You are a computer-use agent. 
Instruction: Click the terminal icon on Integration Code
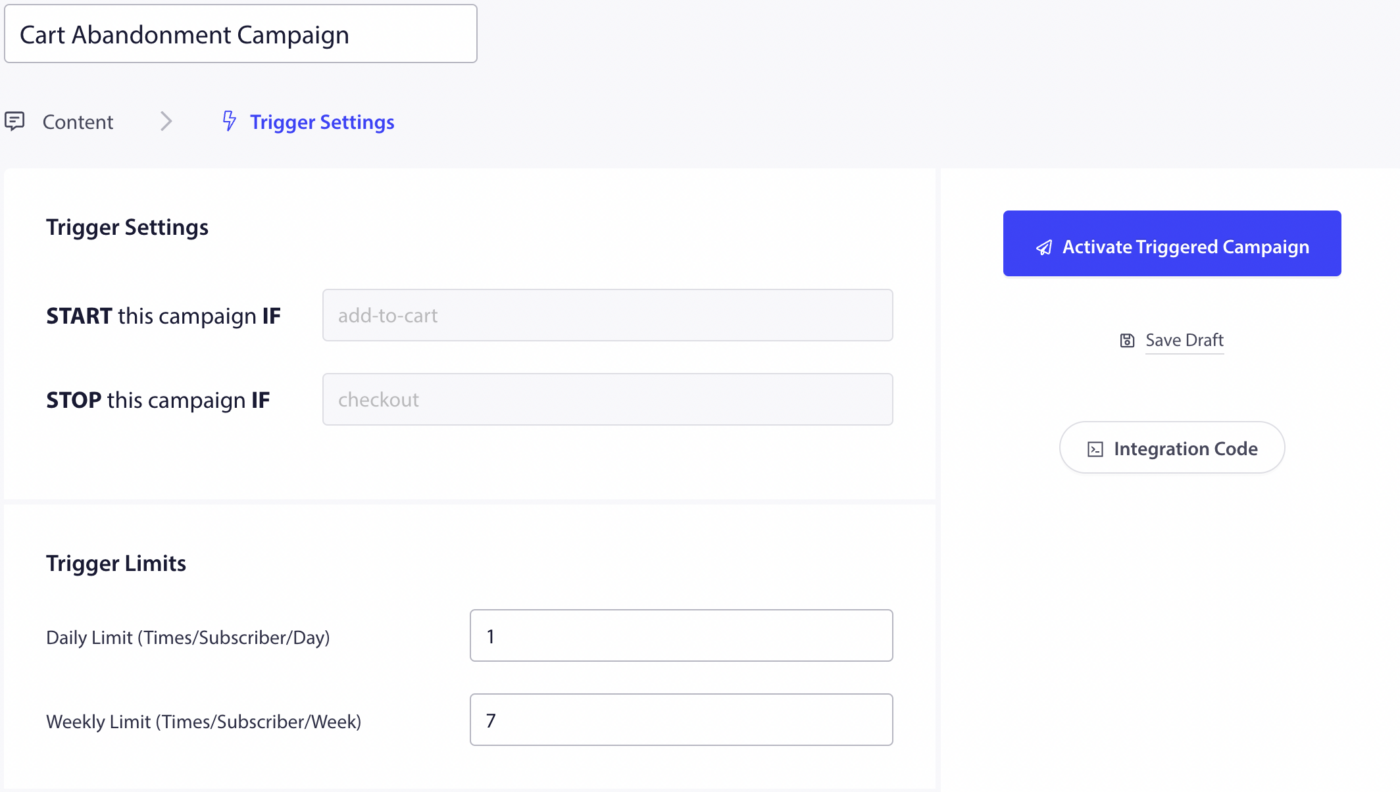click(x=1095, y=449)
